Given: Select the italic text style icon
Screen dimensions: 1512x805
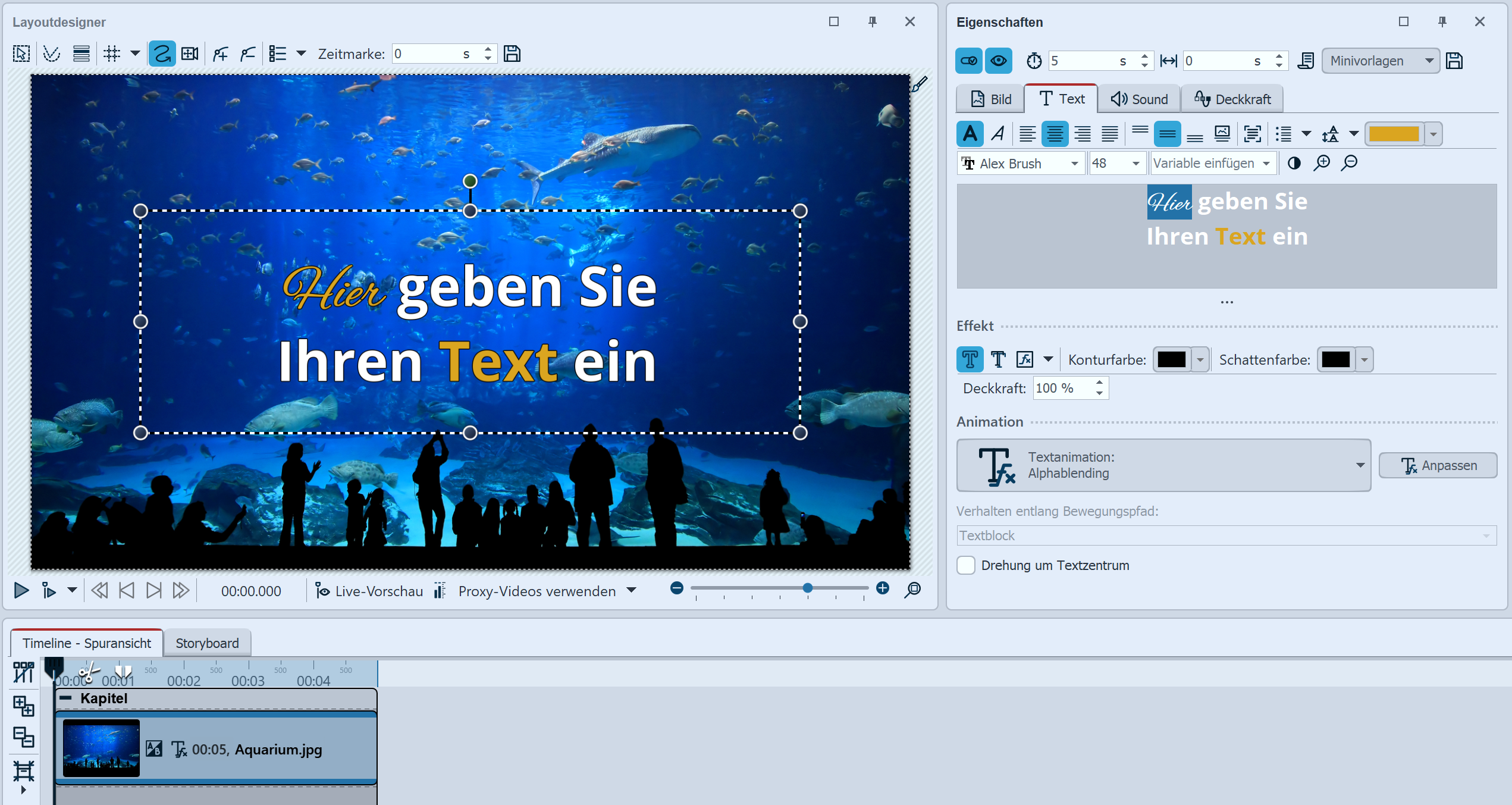Looking at the screenshot, I should click(998, 134).
